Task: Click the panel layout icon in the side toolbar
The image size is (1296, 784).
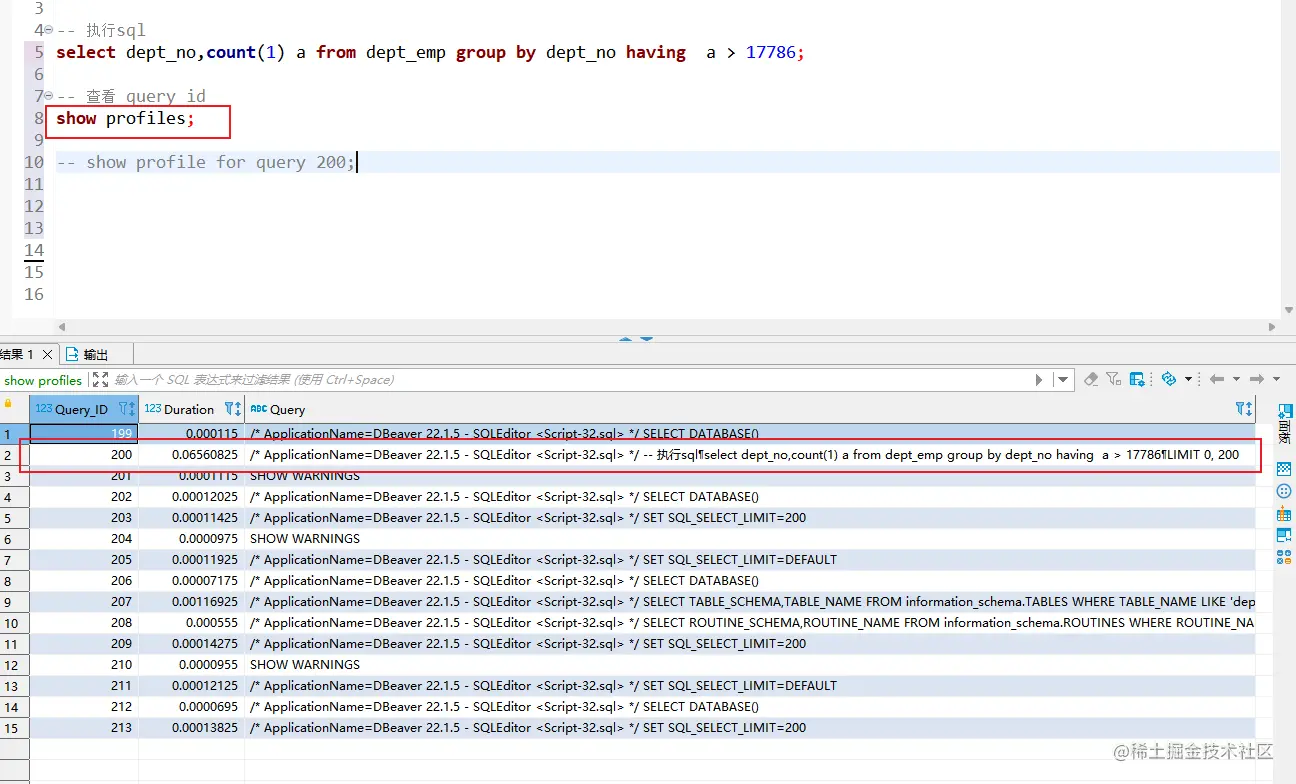Action: click(x=1285, y=535)
